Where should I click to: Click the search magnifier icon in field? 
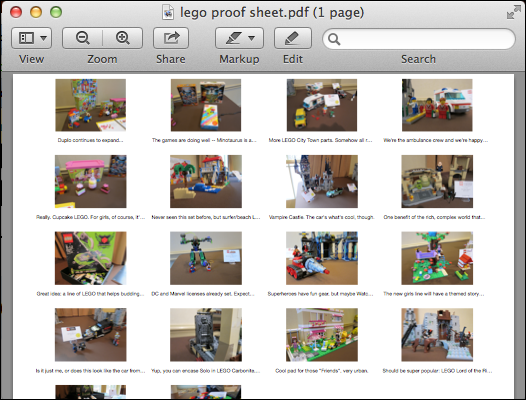point(334,39)
